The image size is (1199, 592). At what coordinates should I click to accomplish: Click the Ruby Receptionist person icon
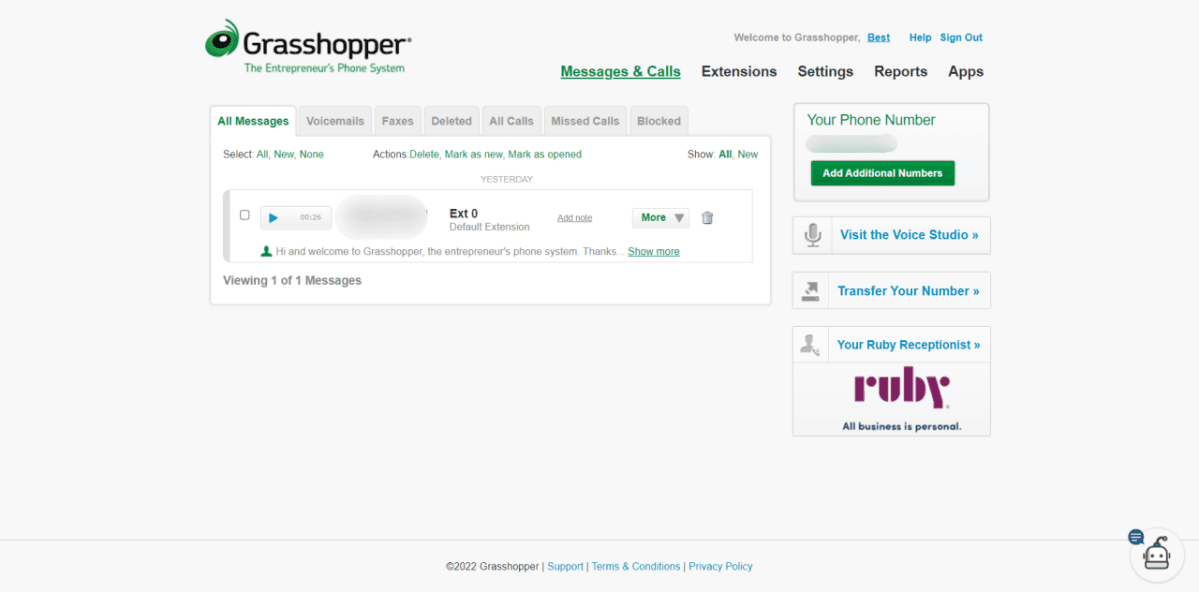[811, 343]
